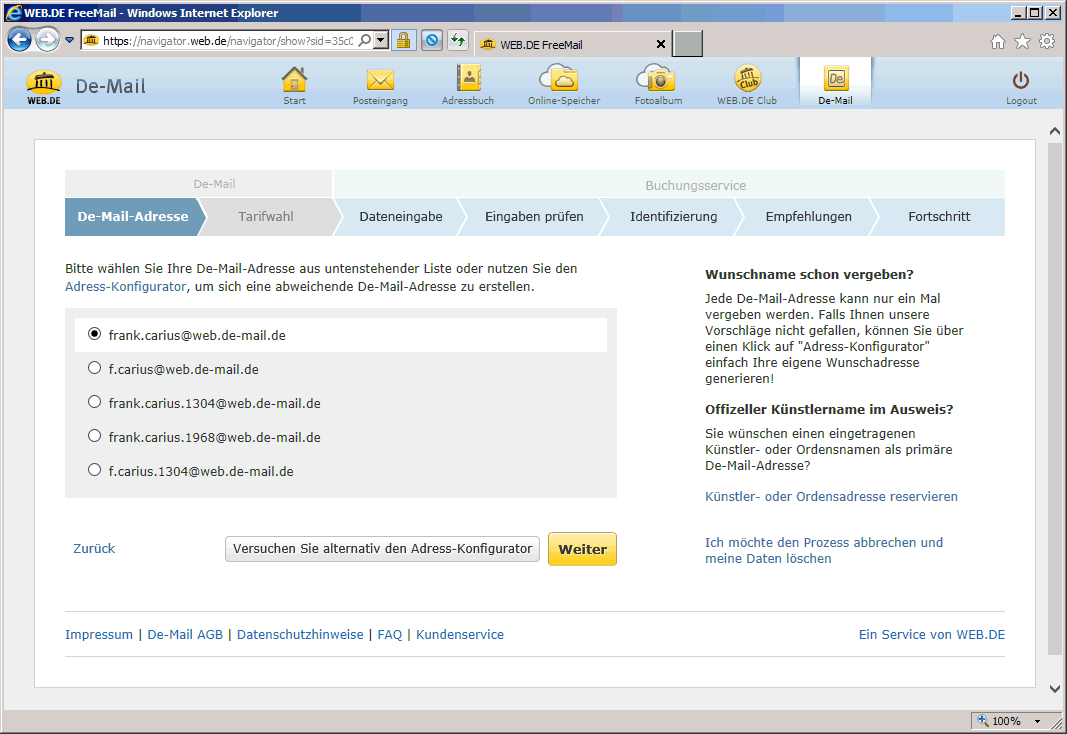Open the zoom level dropdown arrow
Image resolution: width=1067 pixels, height=734 pixels.
tap(1038, 721)
